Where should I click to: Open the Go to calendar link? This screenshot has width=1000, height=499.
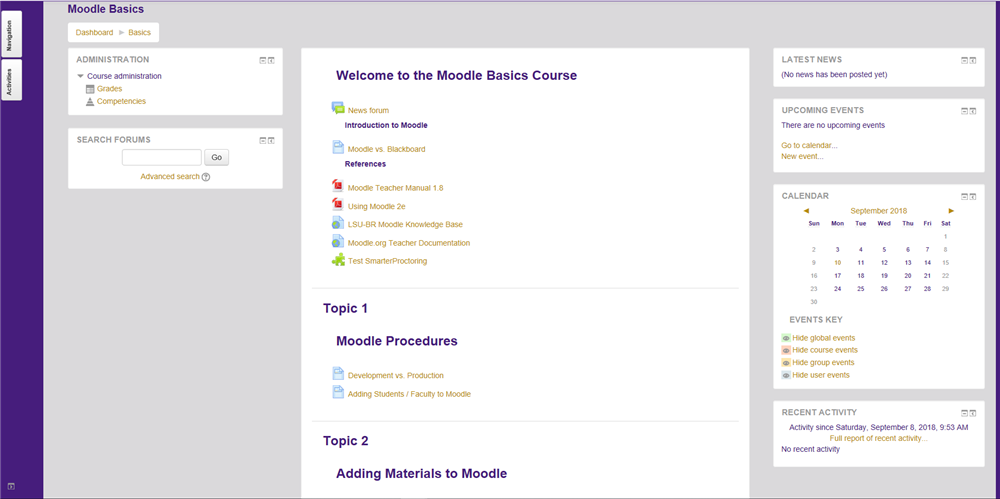click(809, 145)
